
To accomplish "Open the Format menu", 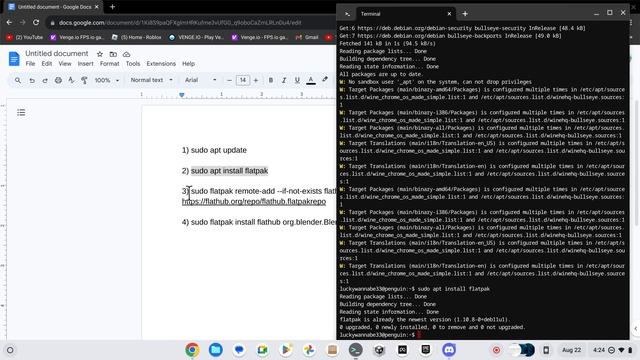I will pos(109,64).
